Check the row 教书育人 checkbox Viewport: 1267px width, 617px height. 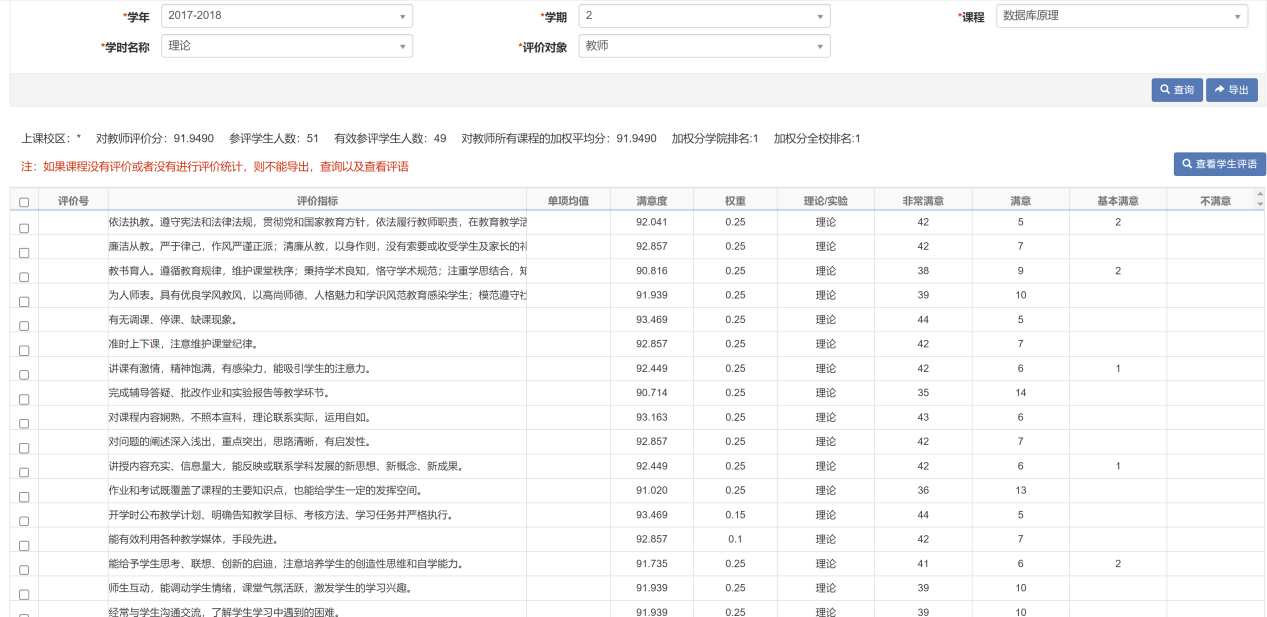pos(24,277)
